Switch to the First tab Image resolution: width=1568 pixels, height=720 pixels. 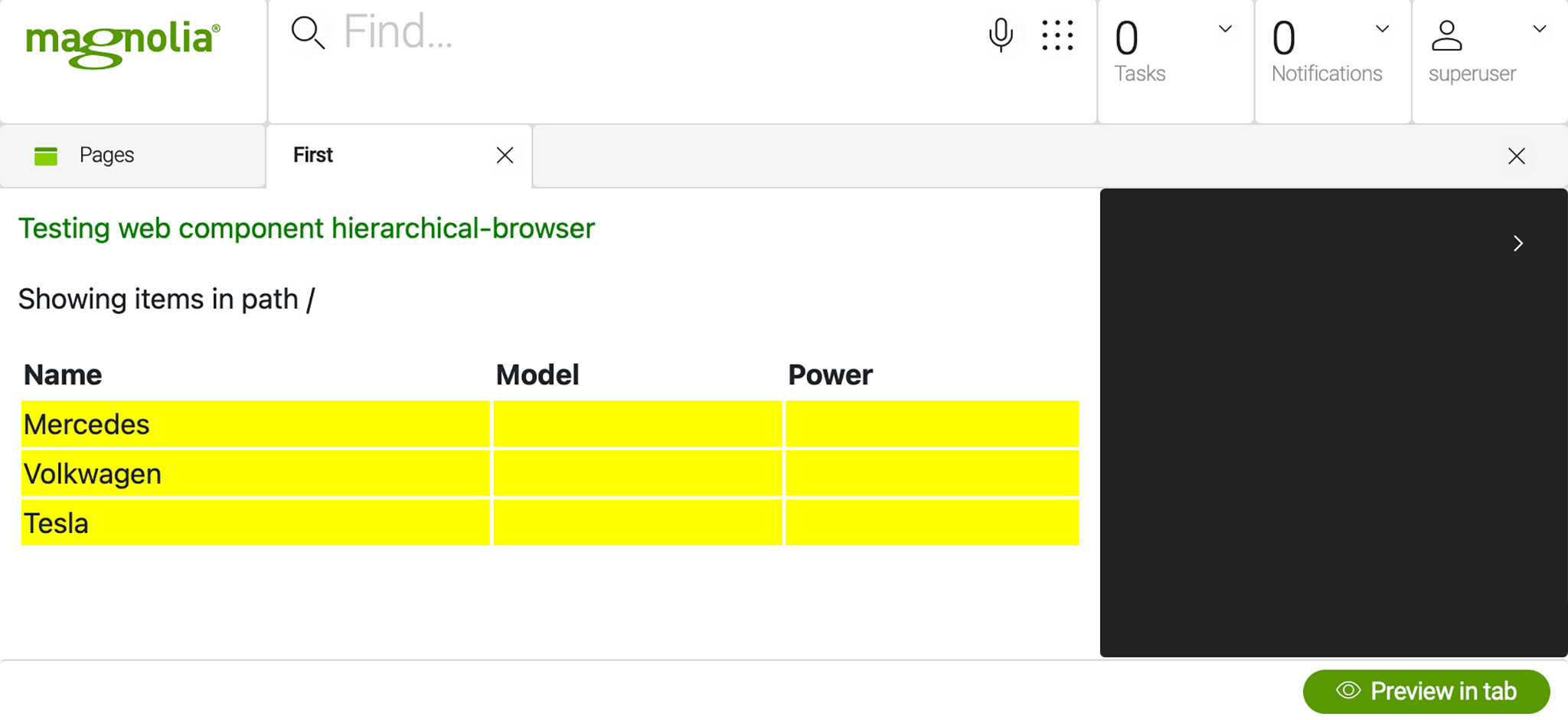point(312,155)
